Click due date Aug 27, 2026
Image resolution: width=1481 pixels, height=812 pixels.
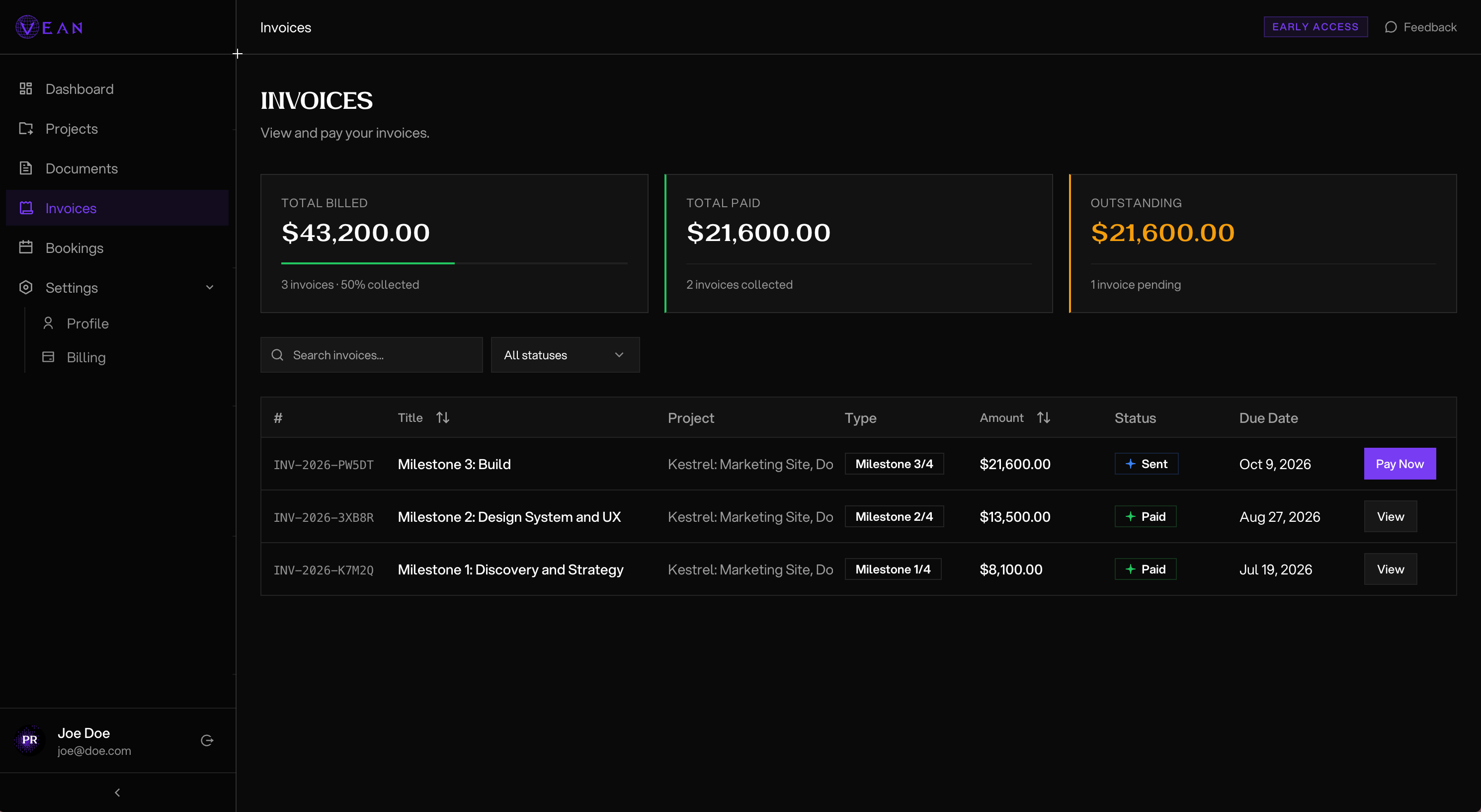1279,517
